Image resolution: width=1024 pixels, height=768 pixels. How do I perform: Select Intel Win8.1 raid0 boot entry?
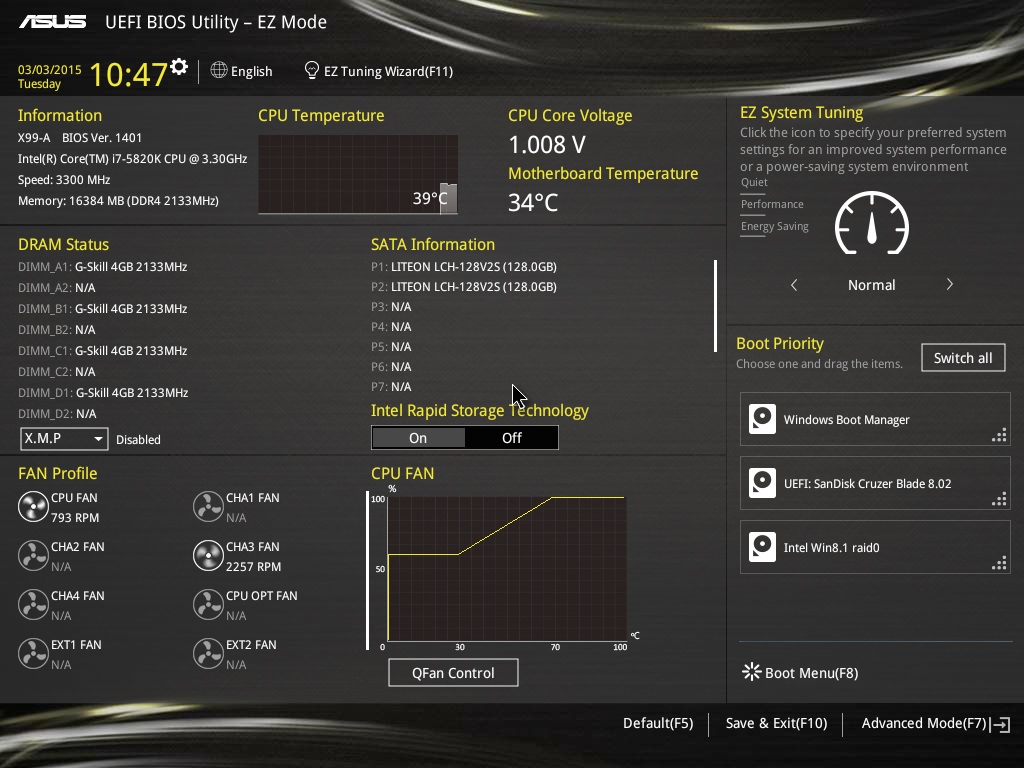pos(875,547)
